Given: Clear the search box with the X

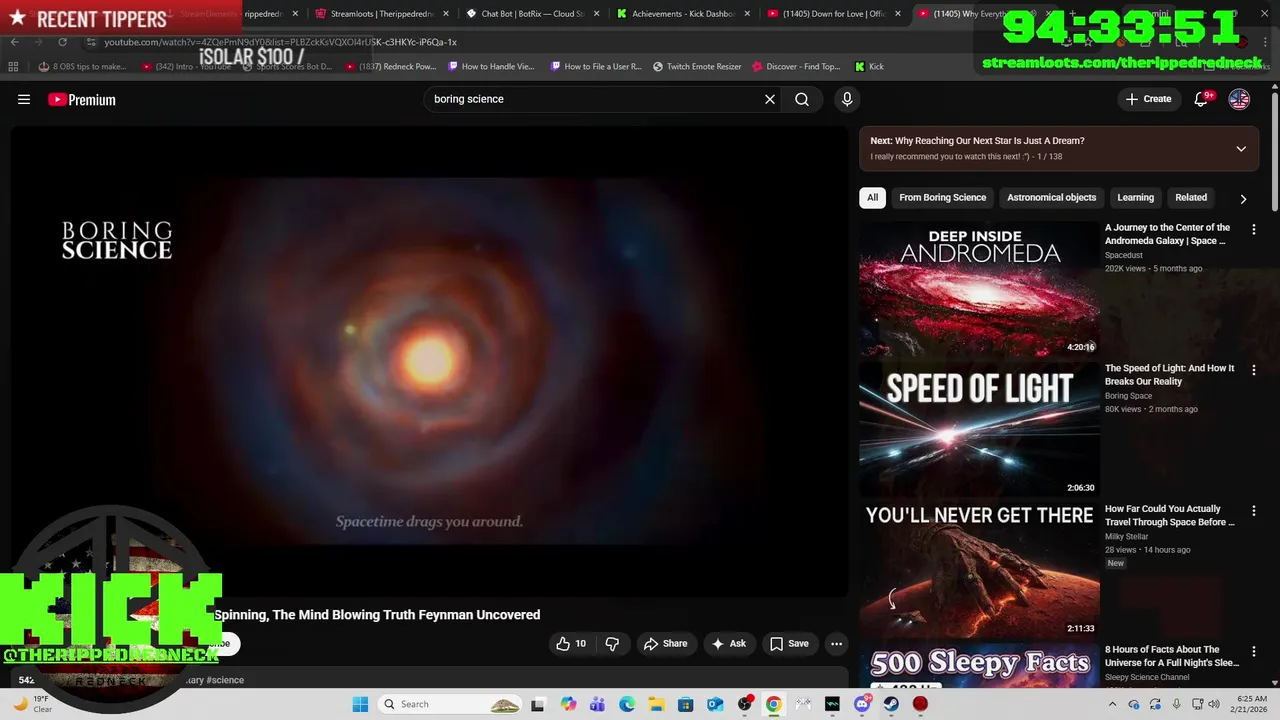Looking at the screenshot, I should pos(770,99).
